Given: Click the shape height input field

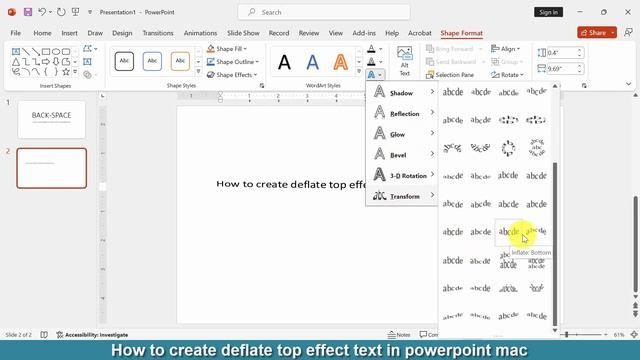Looking at the screenshot, I should [x=561, y=53].
